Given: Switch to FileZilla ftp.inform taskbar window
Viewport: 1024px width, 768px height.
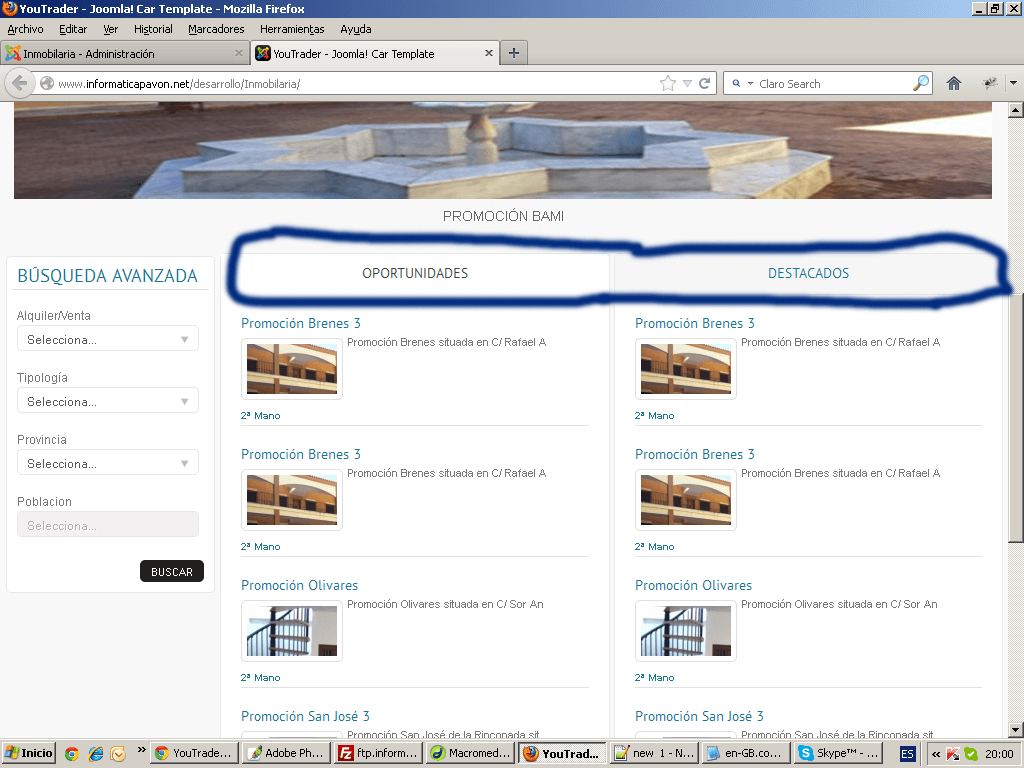Looking at the screenshot, I should click(379, 753).
